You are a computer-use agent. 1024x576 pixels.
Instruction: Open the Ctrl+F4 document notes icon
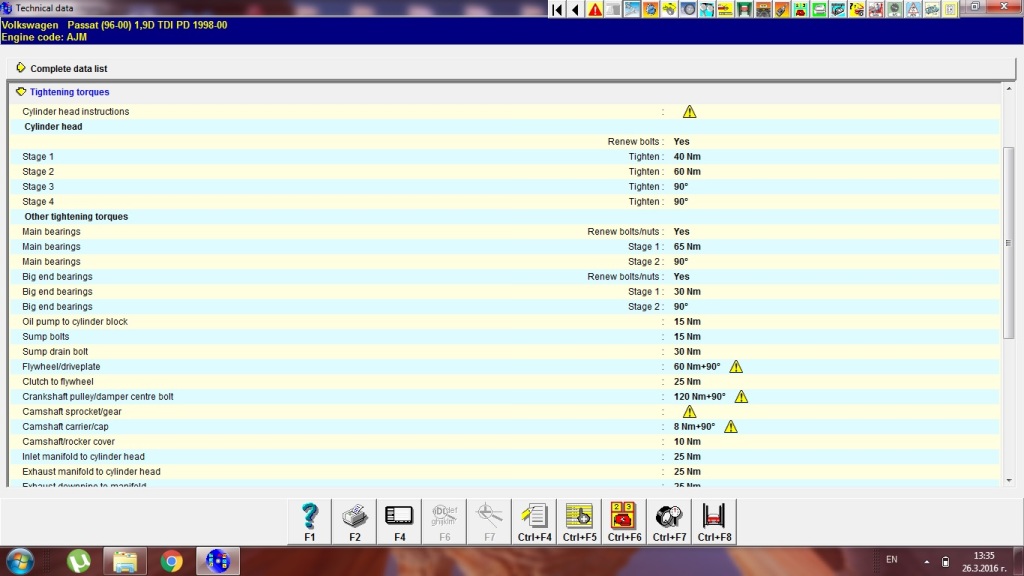click(x=535, y=521)
